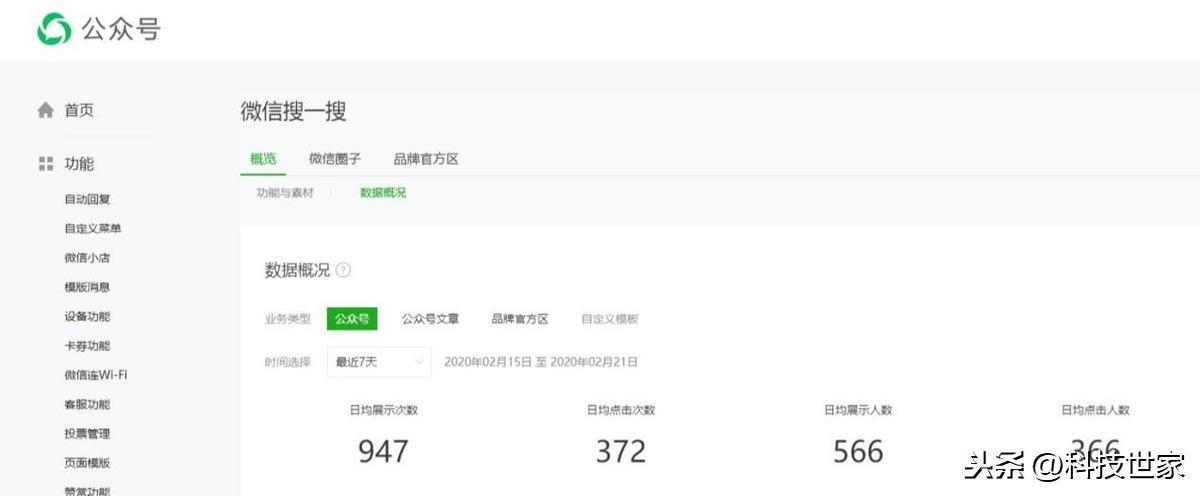
Task: Choose 自定义模板 business type
Action: pyautogui.click(x=610, y=319)
